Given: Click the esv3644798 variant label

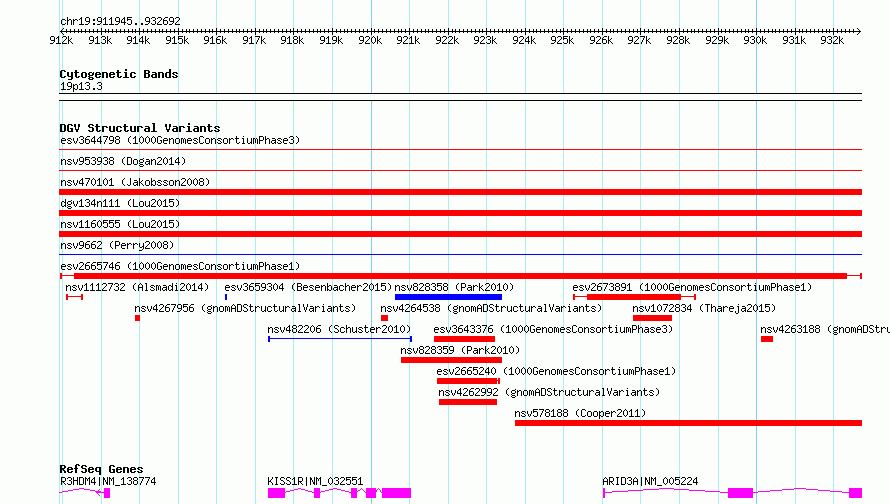Looking at the screenshot, I should (x=179, y=140).
